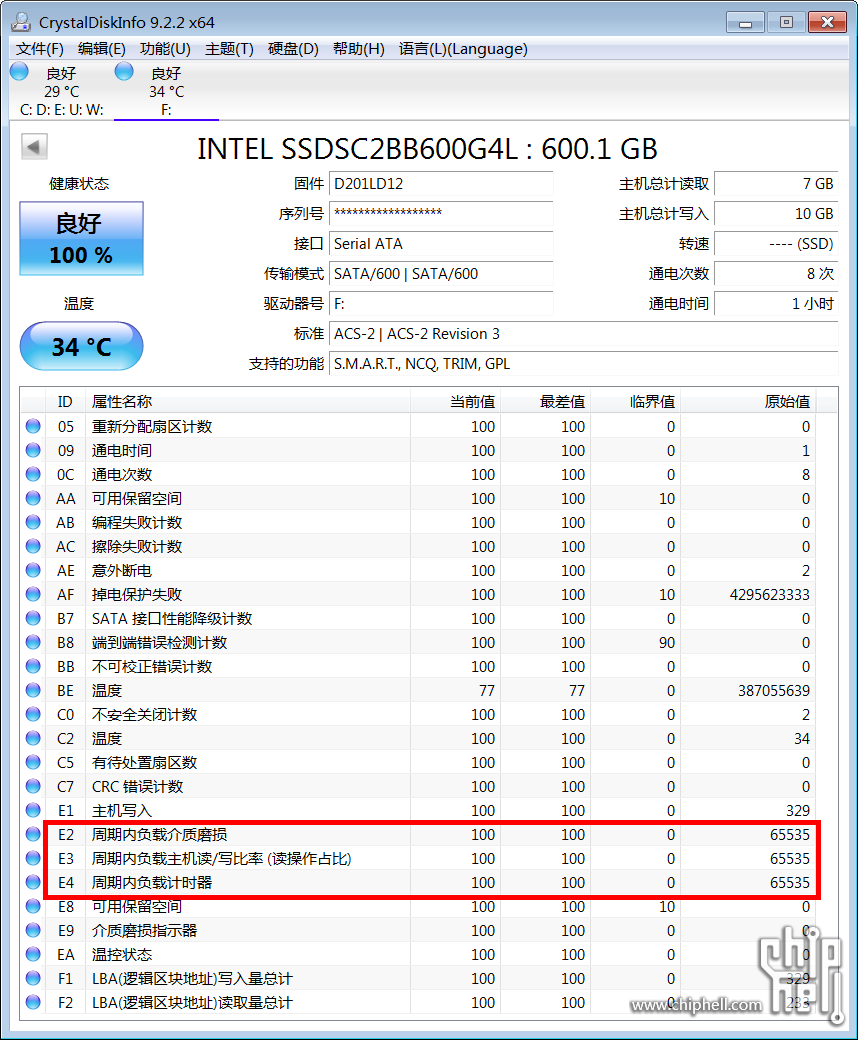Click the status orb for attribute BB
Screen dimensions: 858x1040
[x=33, y=666]
